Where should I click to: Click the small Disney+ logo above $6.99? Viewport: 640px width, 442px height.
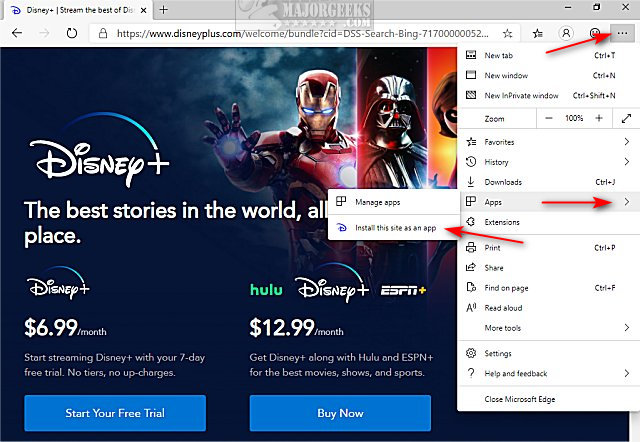pyautogui.click(x=58, y=282)
